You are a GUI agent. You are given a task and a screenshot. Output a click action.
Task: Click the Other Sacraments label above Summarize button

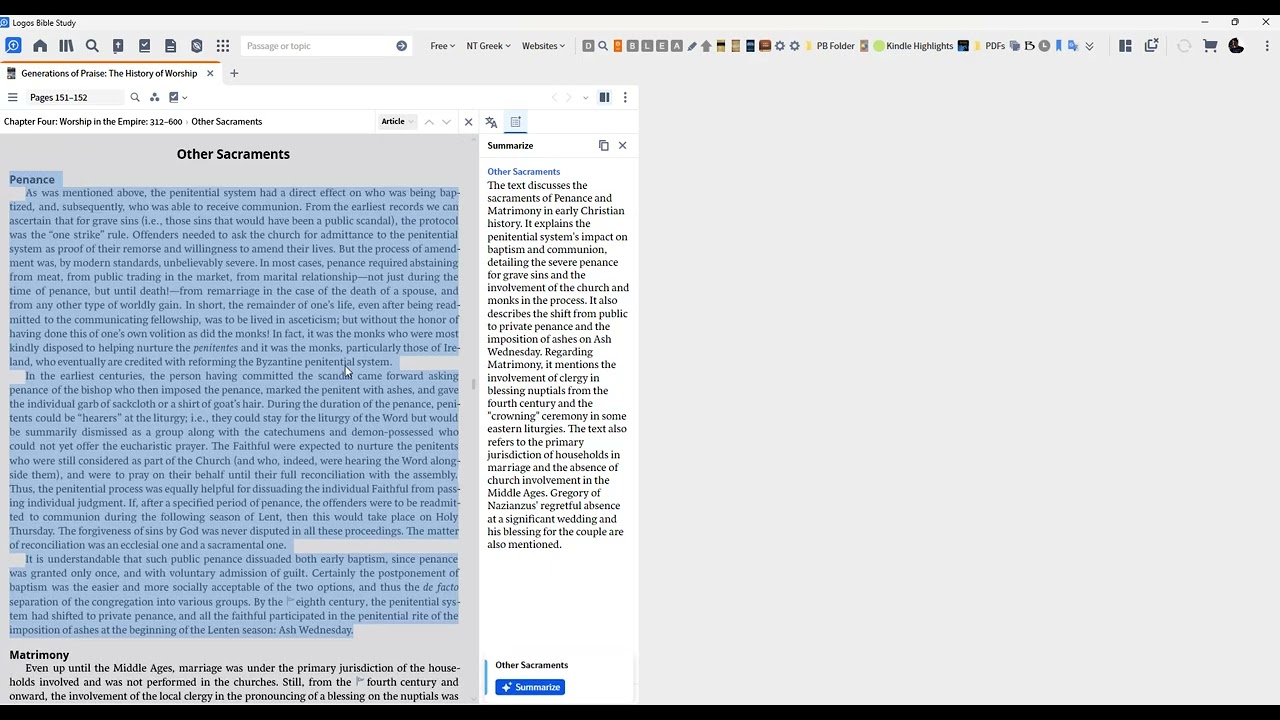pyautogui.click(x=532, y=665)
